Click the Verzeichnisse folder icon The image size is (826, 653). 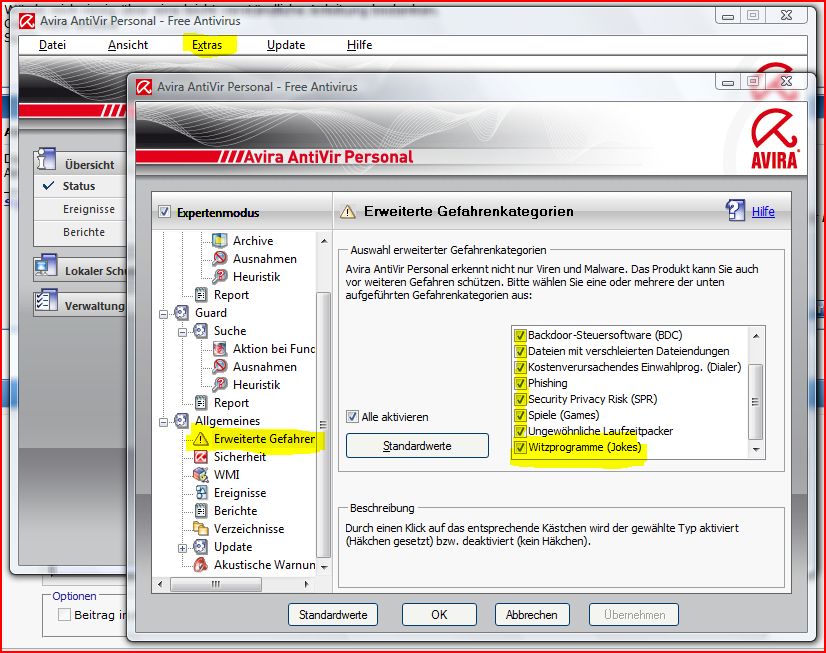(201, 528)
